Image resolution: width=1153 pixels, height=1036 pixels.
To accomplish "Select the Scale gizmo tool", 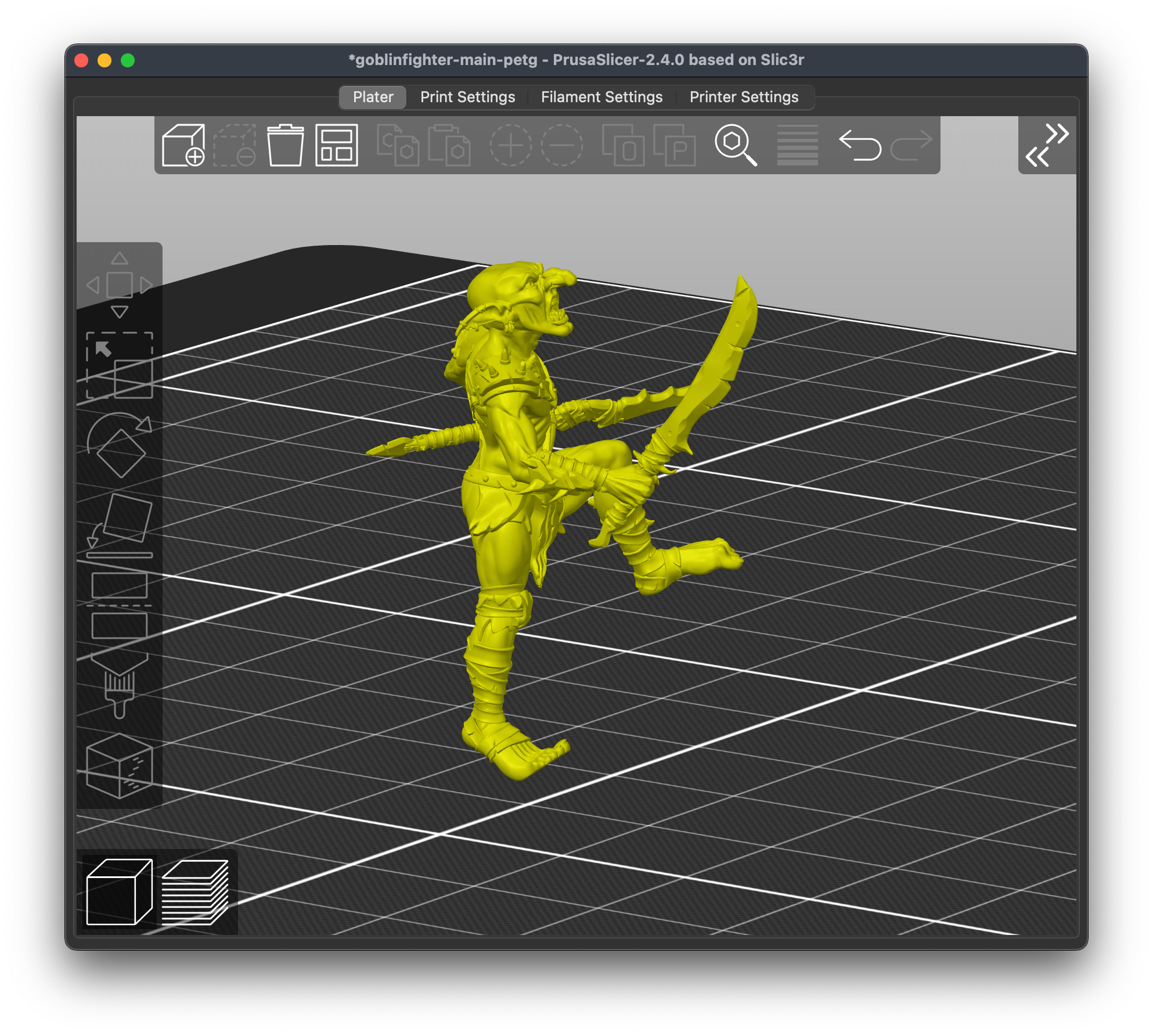I will point(120,366).
